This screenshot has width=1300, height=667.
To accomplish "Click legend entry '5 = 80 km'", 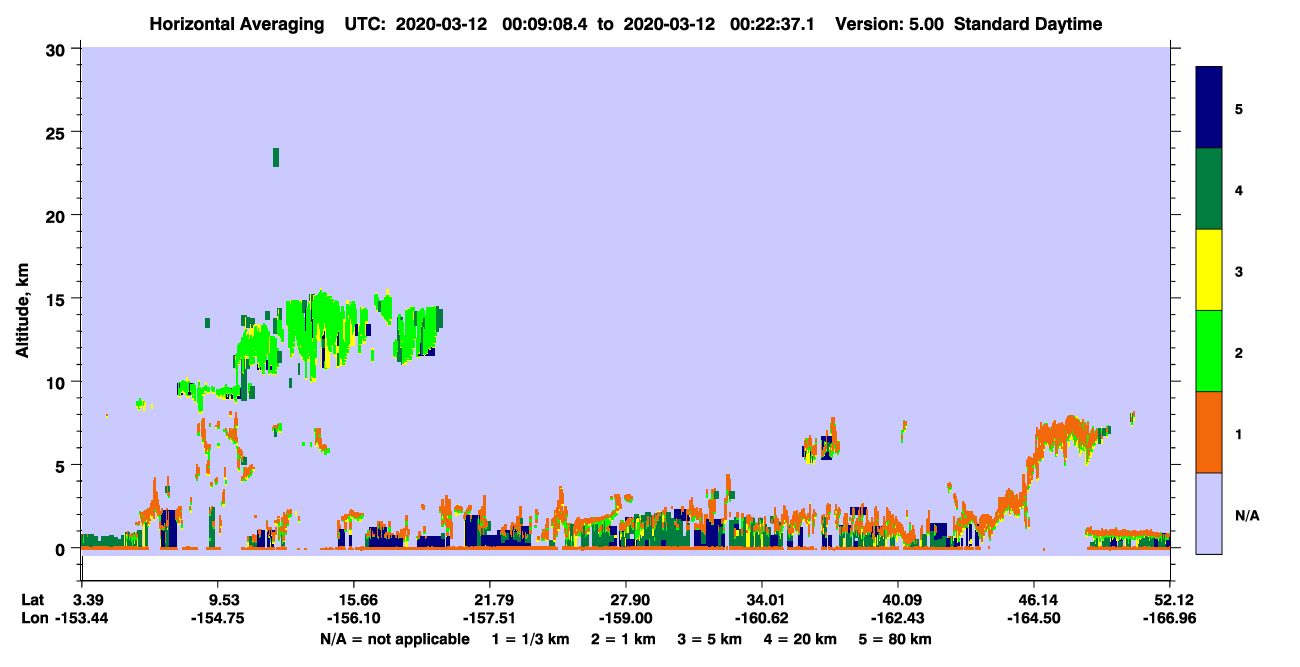I will tap(894, 639).
